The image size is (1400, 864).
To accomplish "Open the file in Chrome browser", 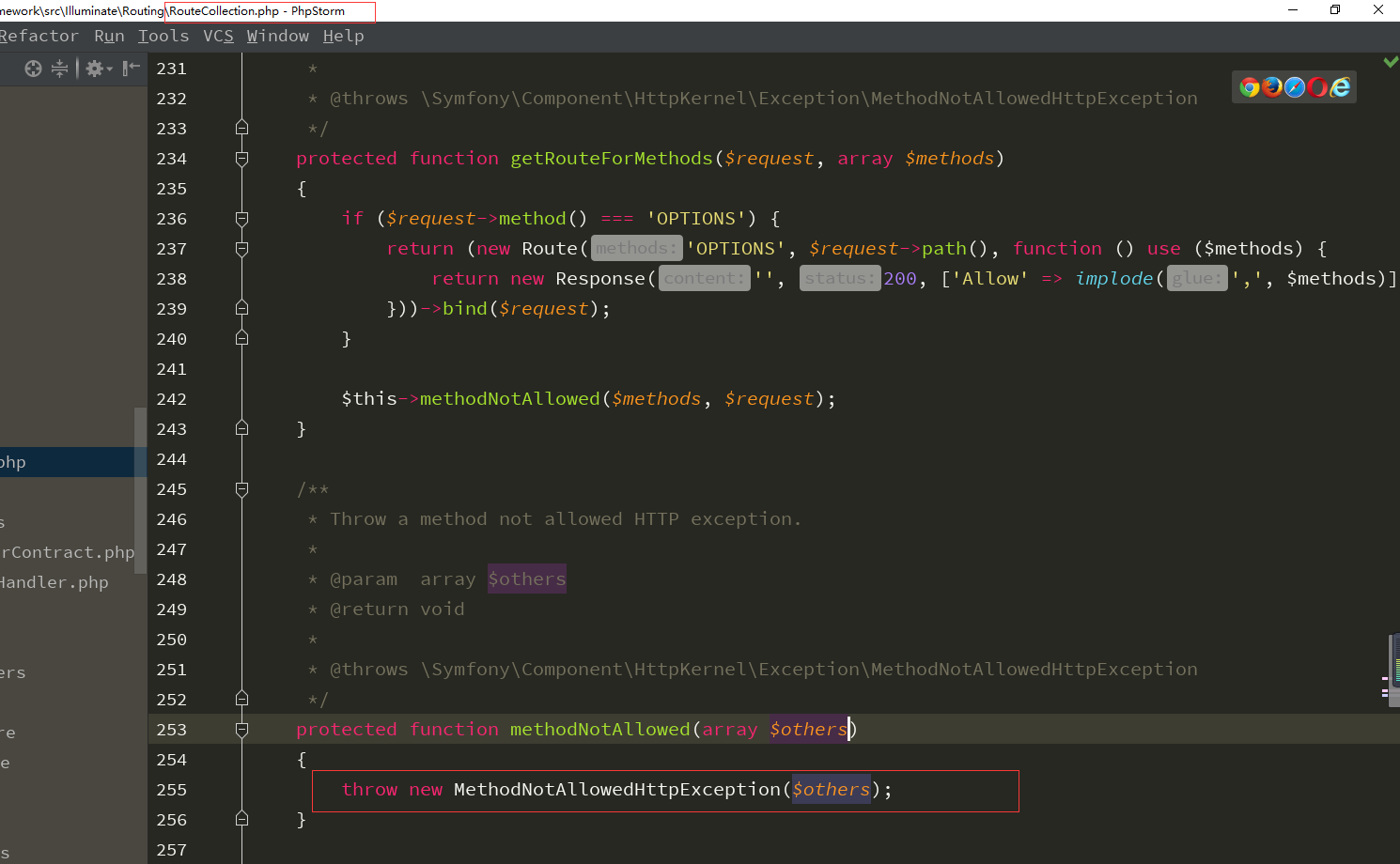I will pos(1249,87).
